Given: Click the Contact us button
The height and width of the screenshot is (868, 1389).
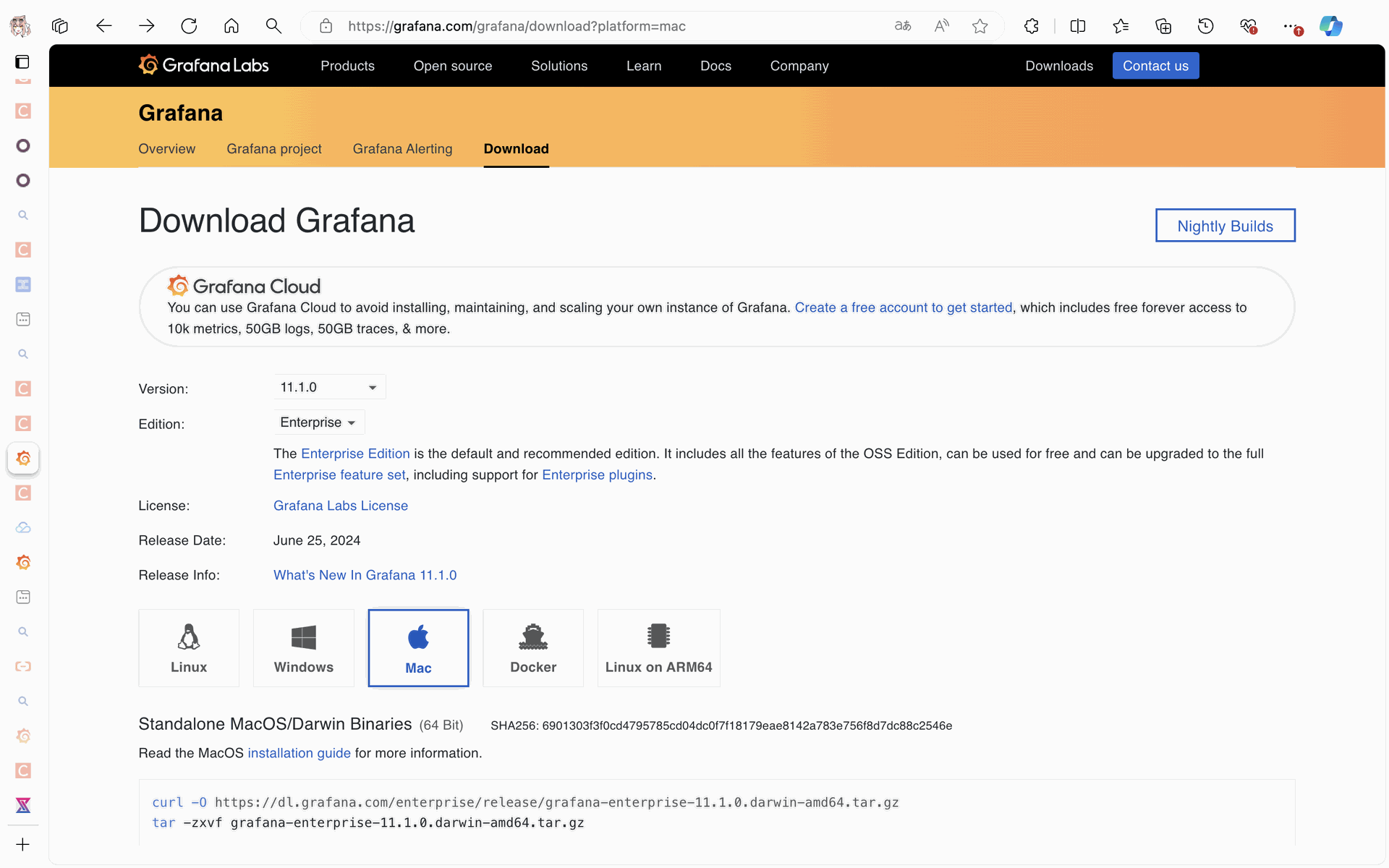Looking at the screenshot, I should 1155,66.
